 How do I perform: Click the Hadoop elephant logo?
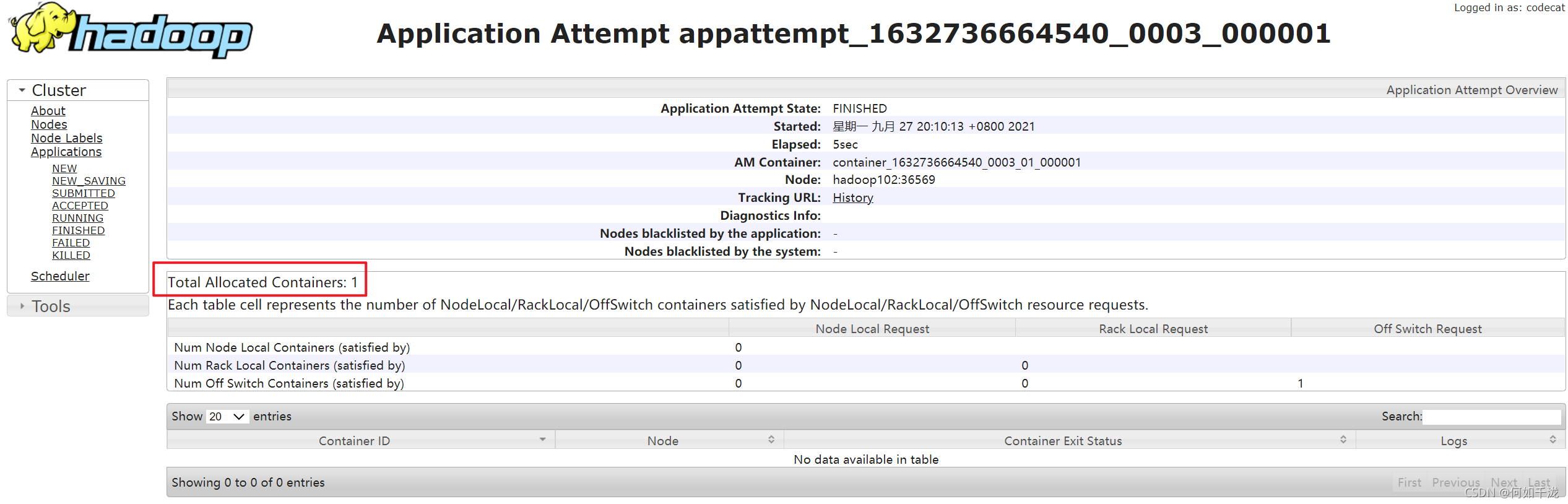[x=130, y=31]
